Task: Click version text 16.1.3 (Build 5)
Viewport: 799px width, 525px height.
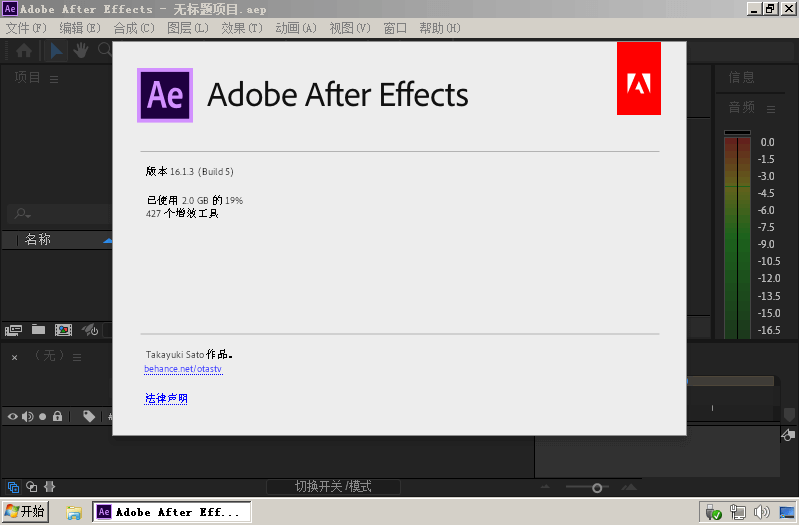Action: [202, 172]
